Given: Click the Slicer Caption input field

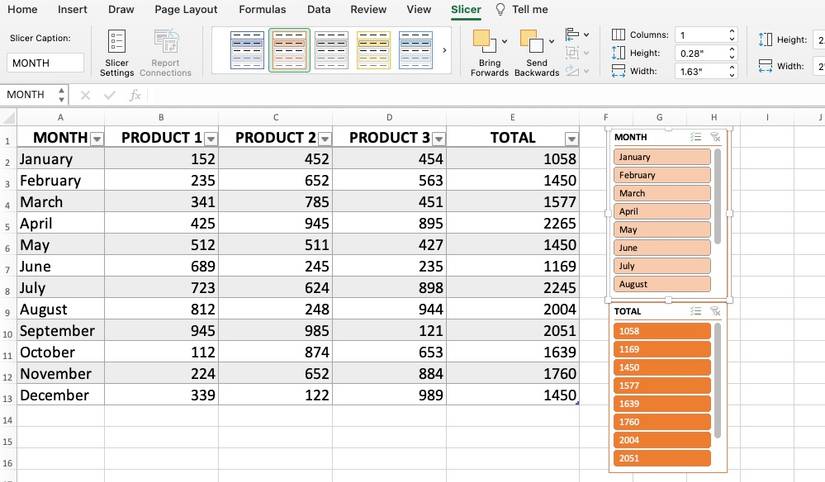Looking at the screenshot, I should tap(45, 63).
